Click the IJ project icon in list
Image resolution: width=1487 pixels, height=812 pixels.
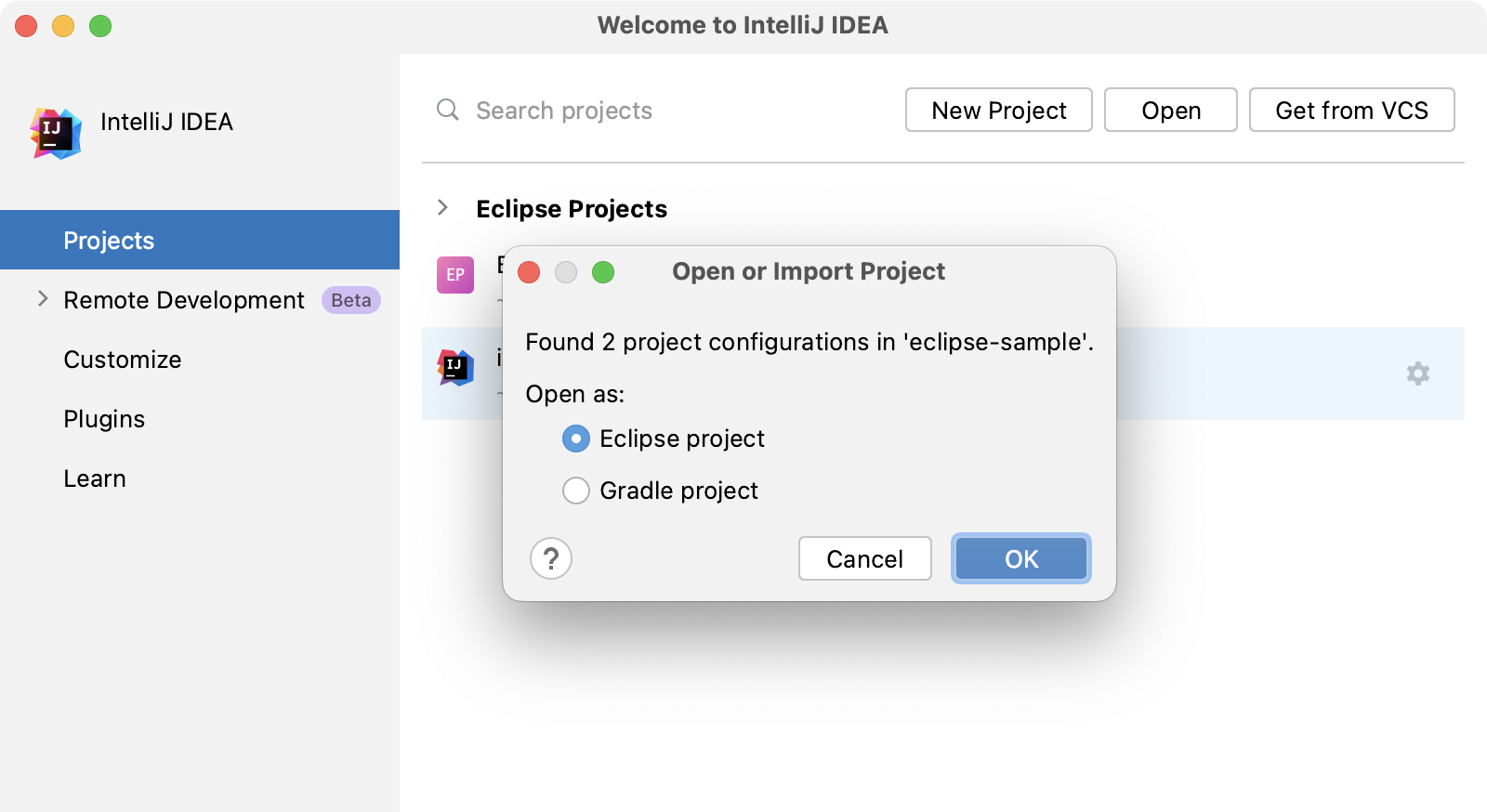click(455, 368)
